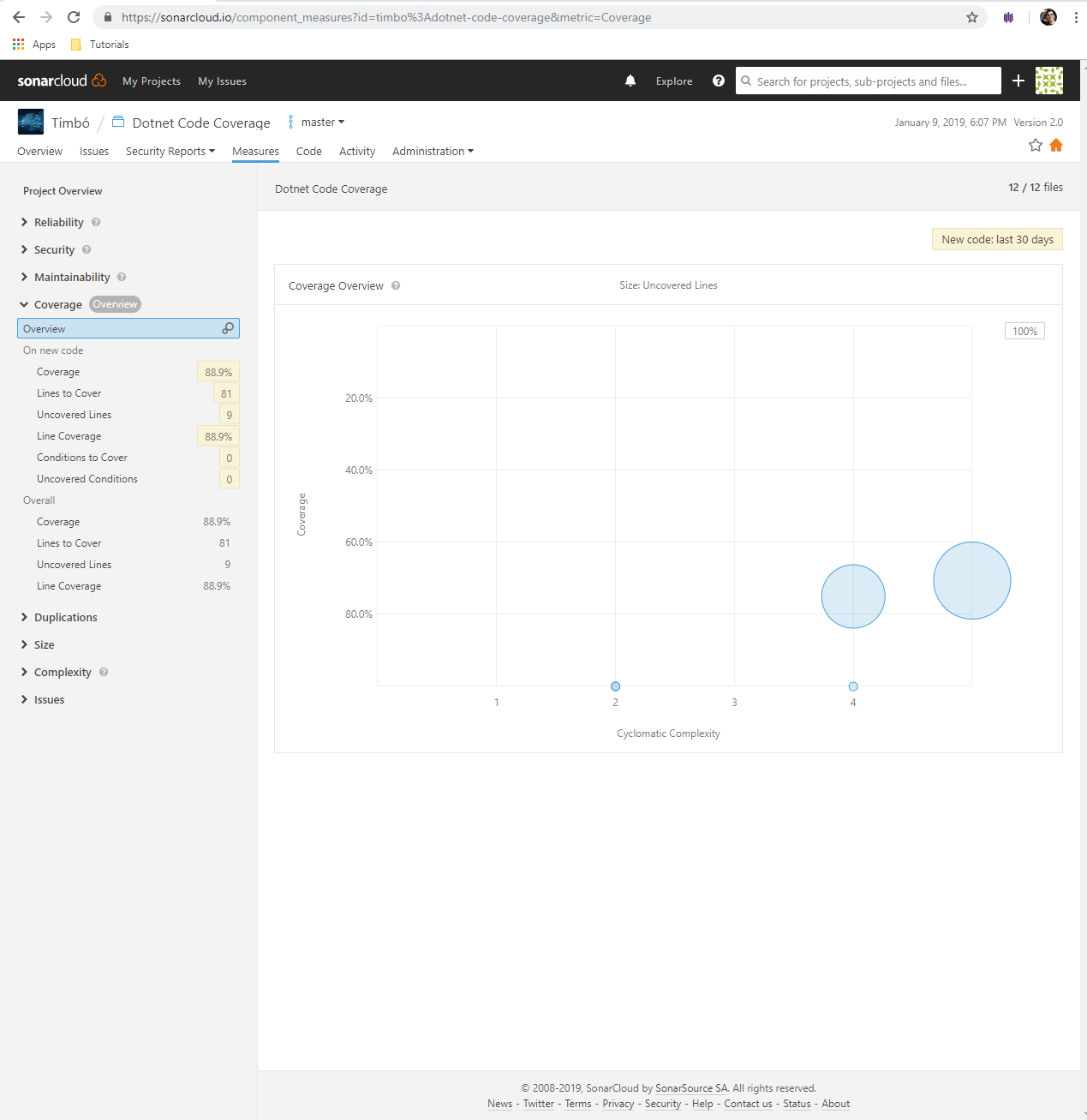The image size is (1087, 1120).
Task: Click the Security help icon in sidebar
Action: (x=87, y=249)
